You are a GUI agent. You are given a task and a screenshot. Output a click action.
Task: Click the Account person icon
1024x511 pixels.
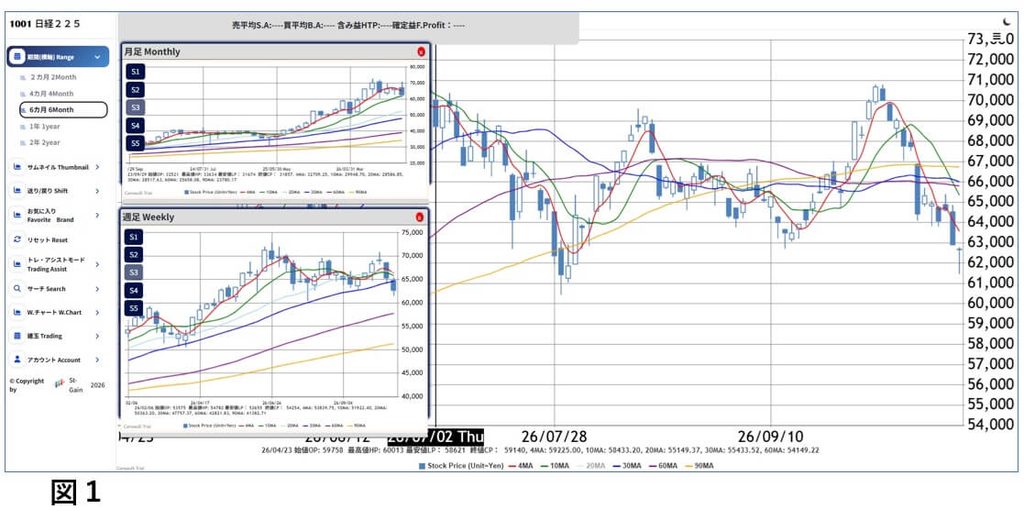tap(18, 359)
